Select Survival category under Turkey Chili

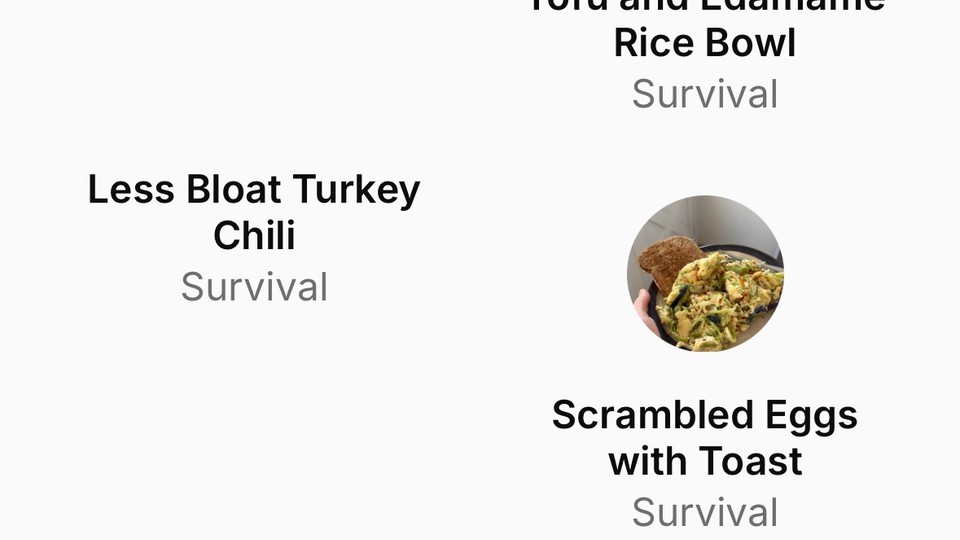point(254,287)
